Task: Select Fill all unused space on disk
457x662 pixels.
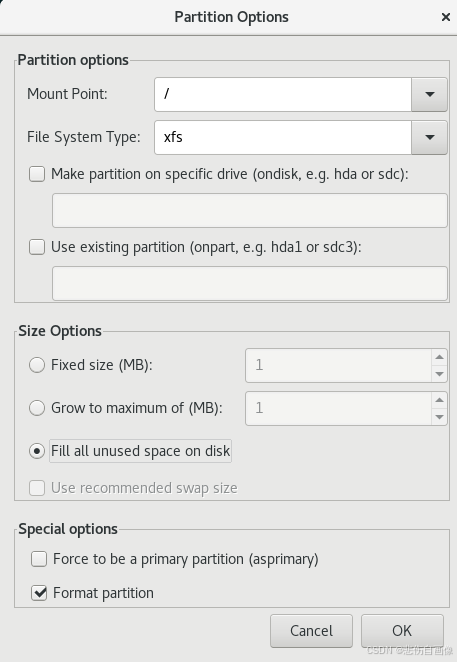Action: [37, 451]
